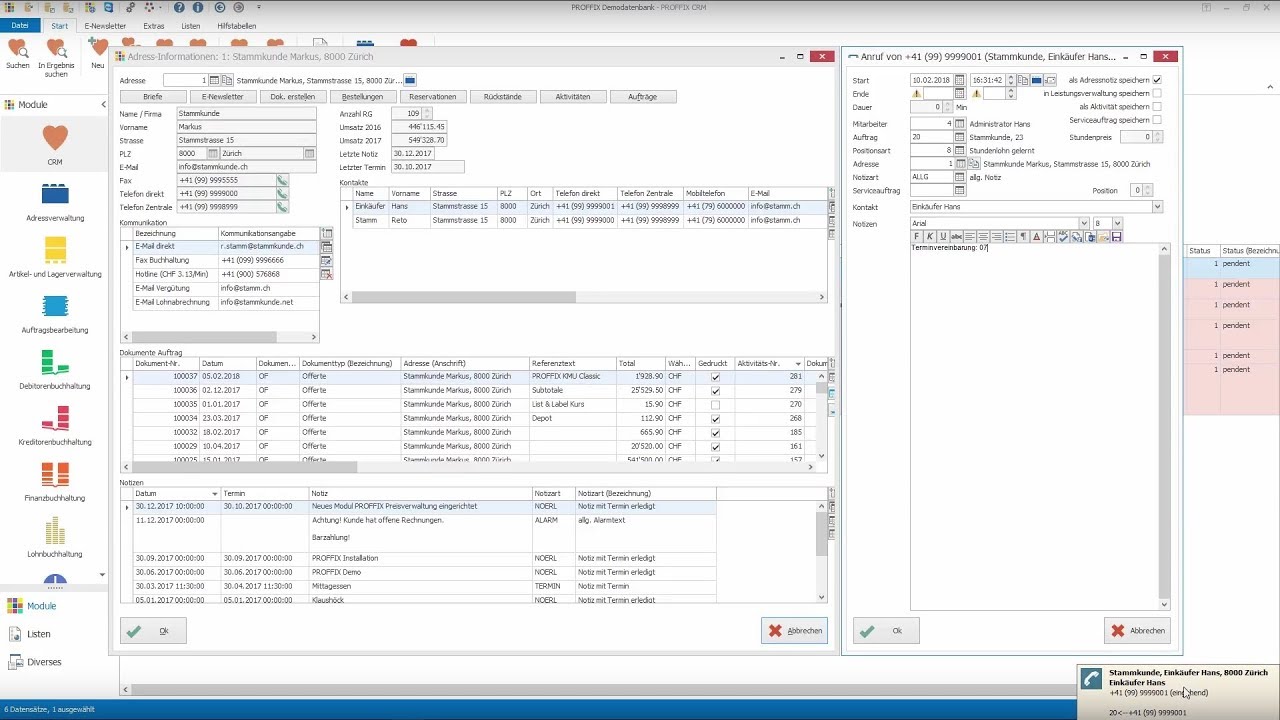Check 'Serviceauftrag speichern'

[1157, 120]
